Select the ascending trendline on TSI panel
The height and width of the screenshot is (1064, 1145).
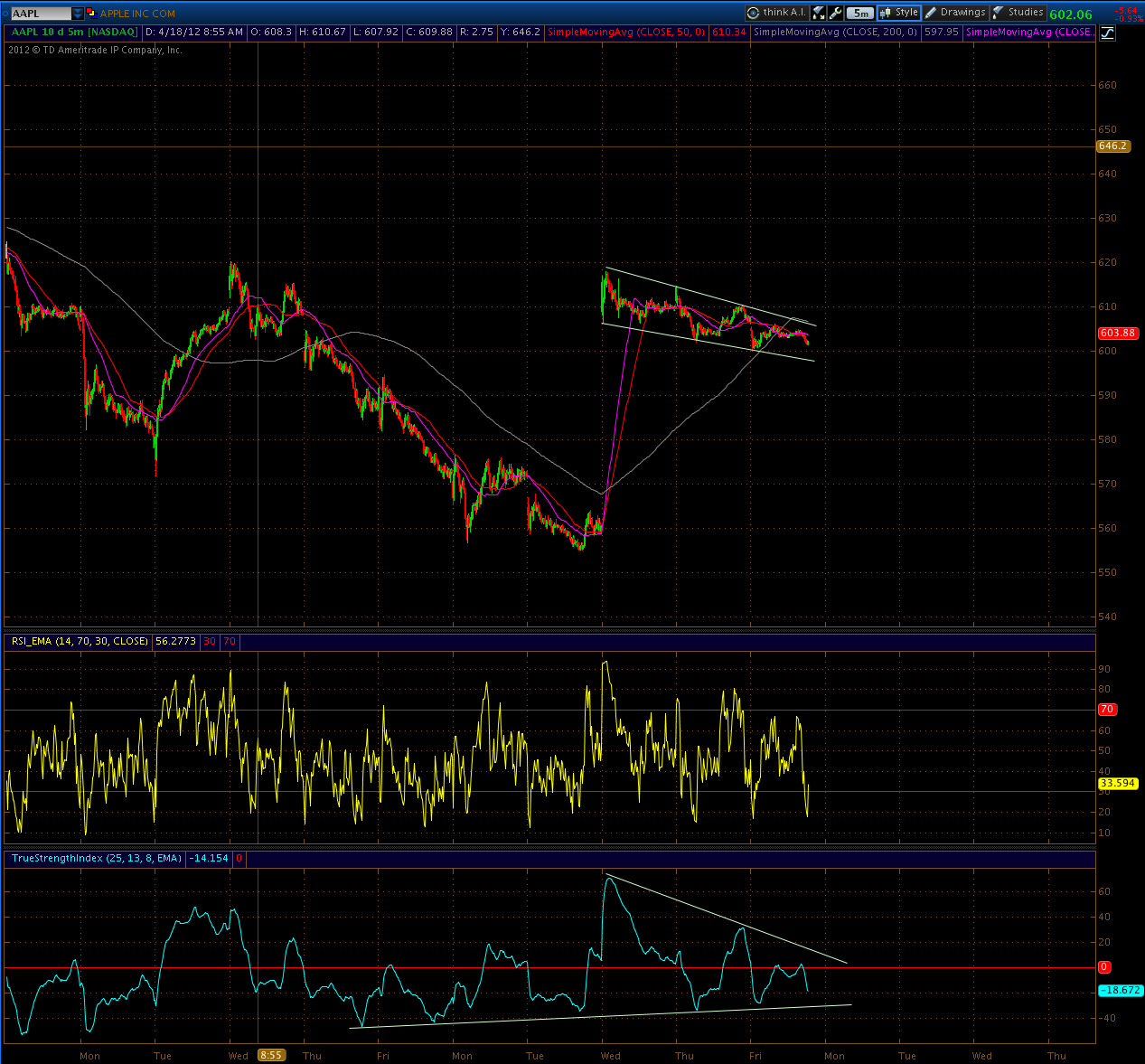[x=600, y=1016]
